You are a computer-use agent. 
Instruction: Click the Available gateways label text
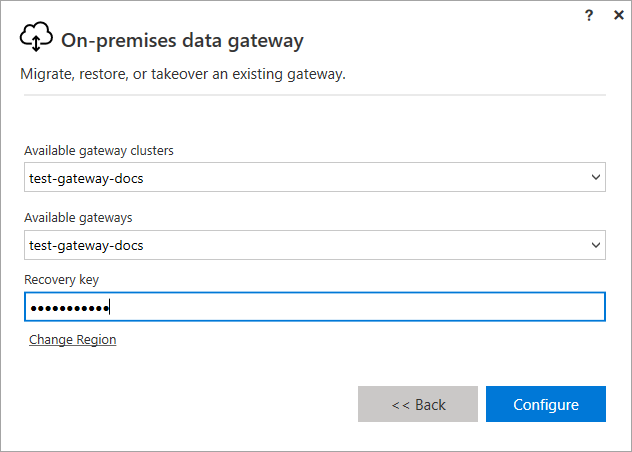(78, 217)
